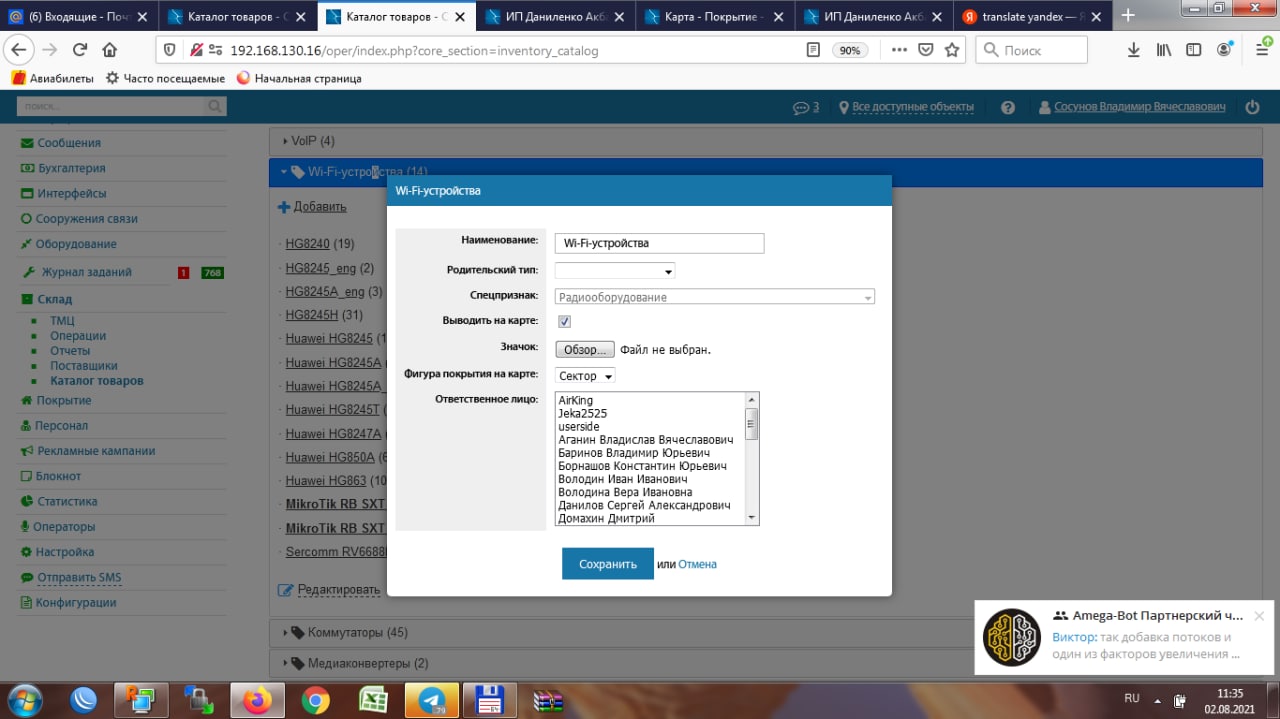
Task: Click the tracking protection shield icon
Action: (x=169, y=50)
